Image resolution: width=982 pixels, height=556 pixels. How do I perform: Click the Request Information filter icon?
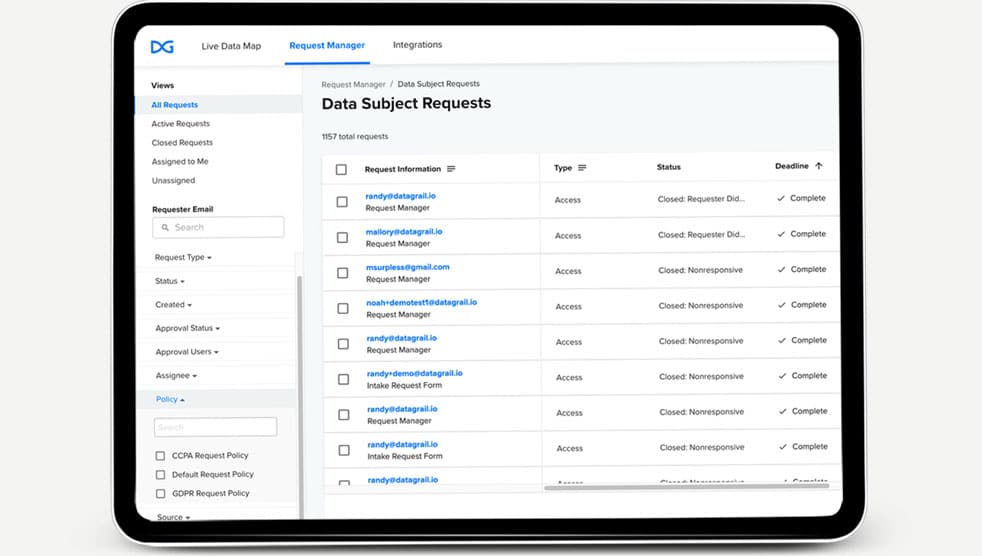pyautogui.click(x=451, y=169)
